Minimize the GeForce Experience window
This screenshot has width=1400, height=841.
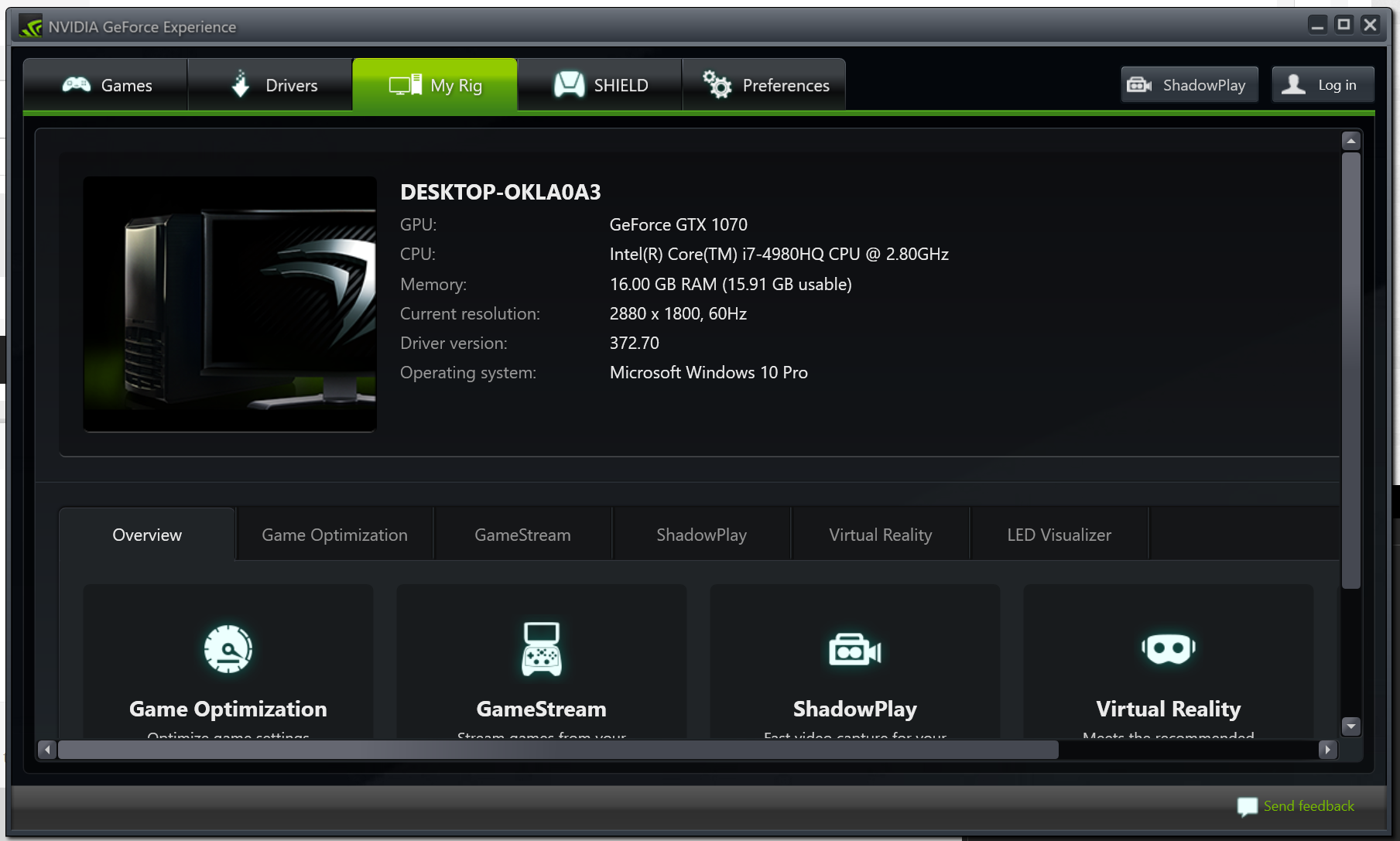pyautogui.click(x=1317, y=25)
